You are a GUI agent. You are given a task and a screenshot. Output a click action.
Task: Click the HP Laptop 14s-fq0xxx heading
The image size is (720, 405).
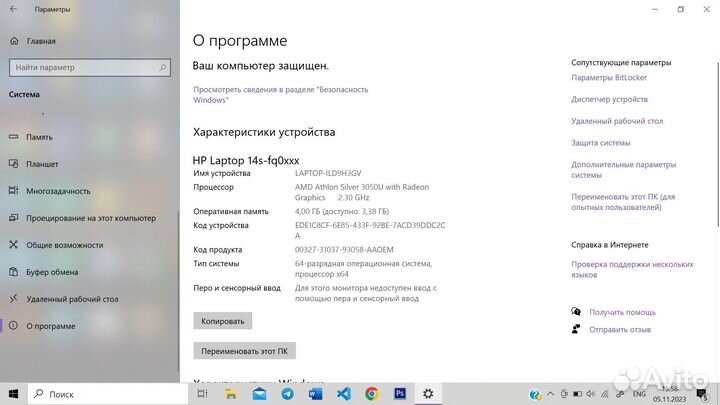(x=246, y=160)
